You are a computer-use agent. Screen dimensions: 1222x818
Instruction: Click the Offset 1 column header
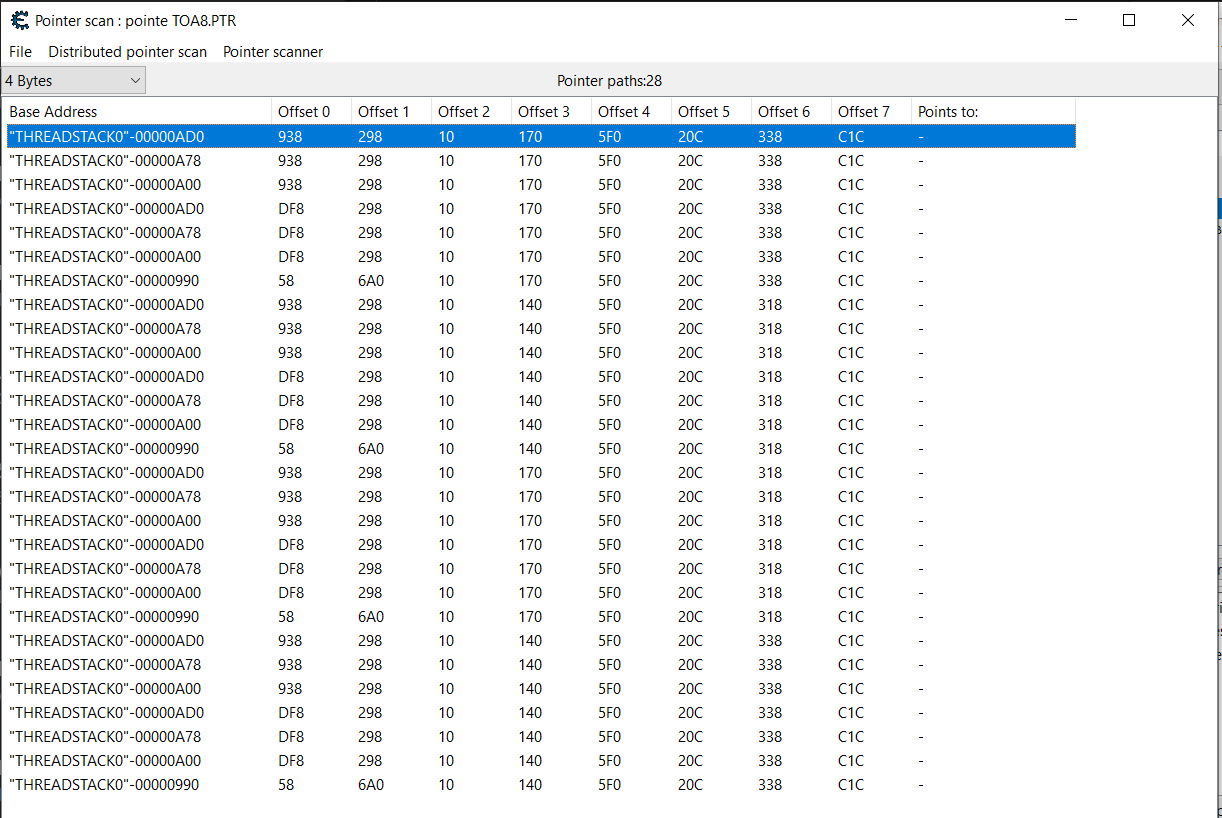[x=390, y=111]
